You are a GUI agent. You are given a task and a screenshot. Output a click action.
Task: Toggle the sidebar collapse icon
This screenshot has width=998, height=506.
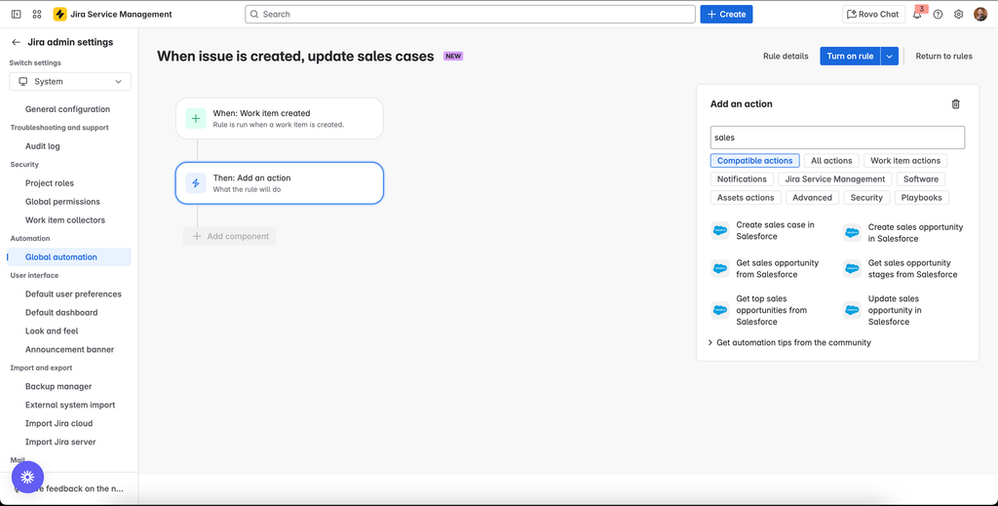coord(17,14)
